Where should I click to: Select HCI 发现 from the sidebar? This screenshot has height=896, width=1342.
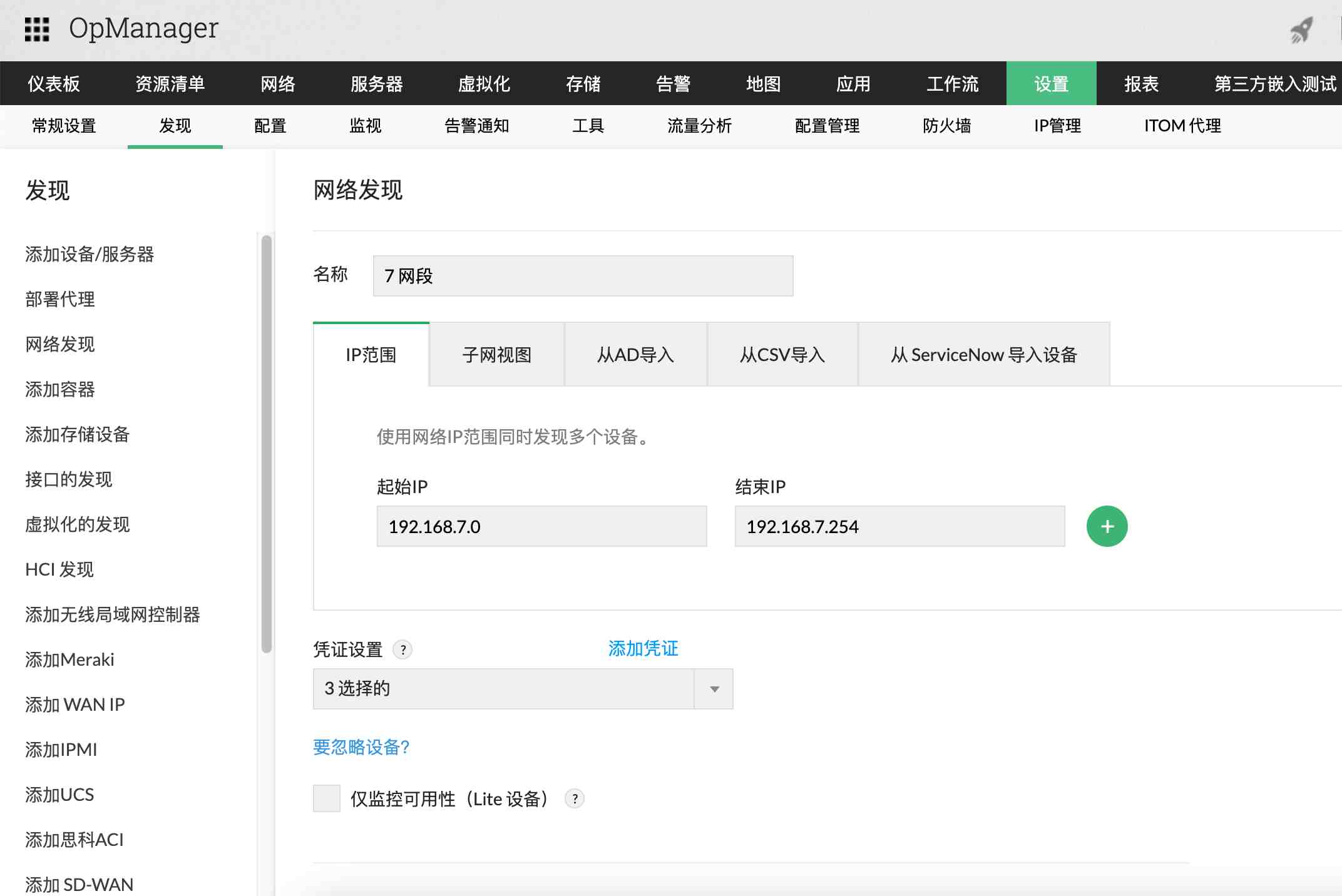59,569
